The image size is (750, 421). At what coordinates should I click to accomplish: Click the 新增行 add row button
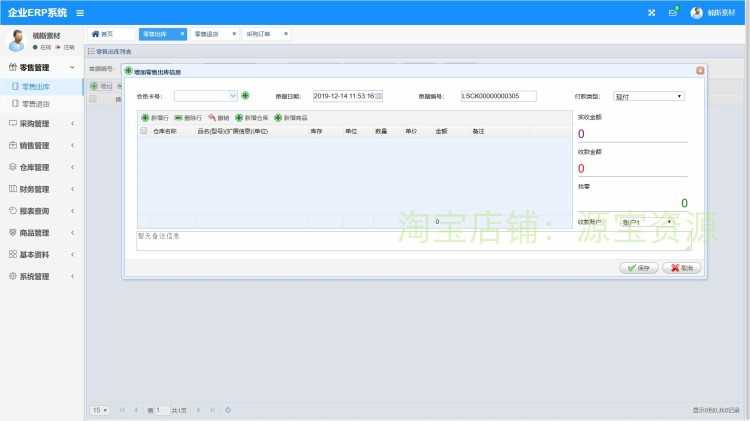155,118
